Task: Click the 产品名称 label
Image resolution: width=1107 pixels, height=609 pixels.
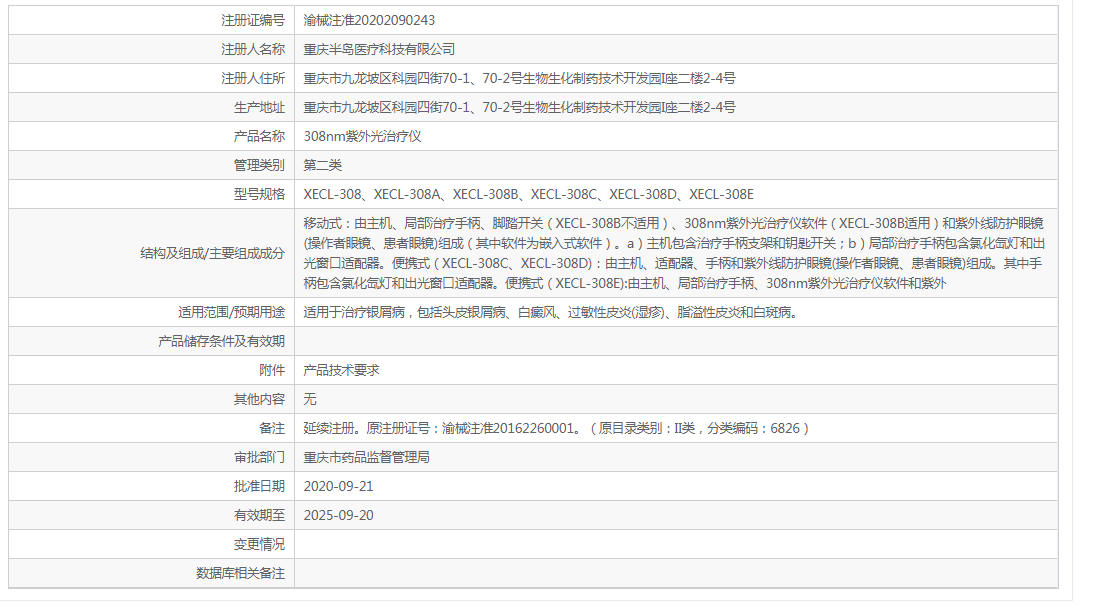Action: [259, 136]
